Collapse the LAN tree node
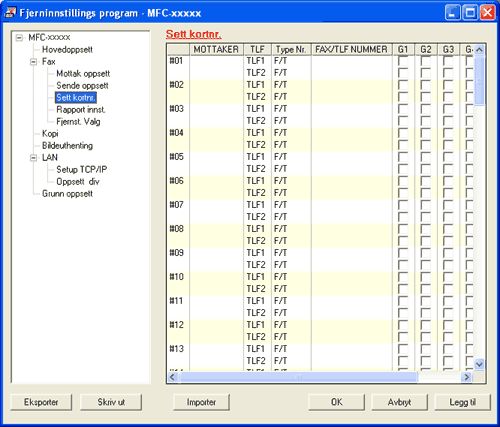500x427 pixels. (x=33, y=158)
